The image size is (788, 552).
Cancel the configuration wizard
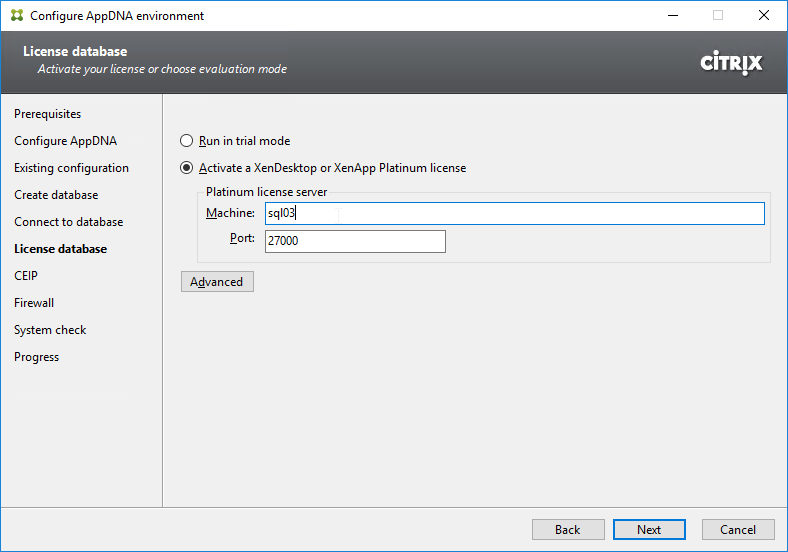pos(738,530)
